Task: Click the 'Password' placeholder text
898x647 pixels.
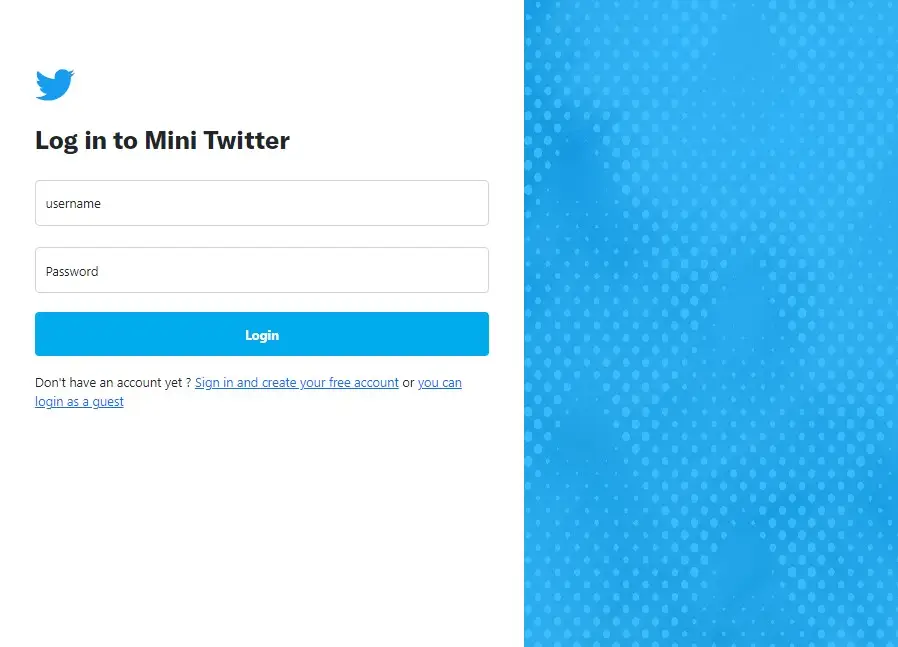Action: coord(72,271)
